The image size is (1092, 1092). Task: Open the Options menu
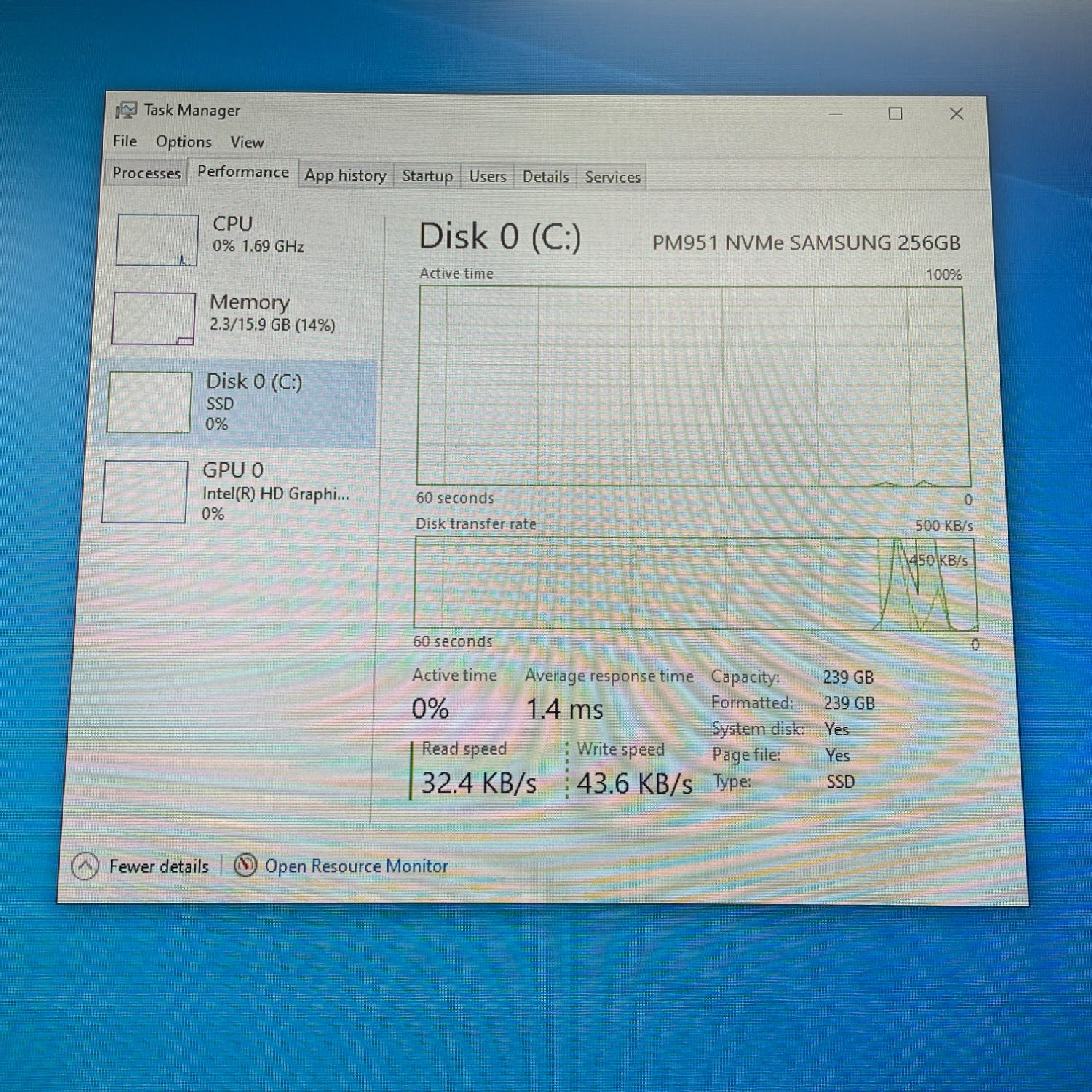click(x=183, y=142)
